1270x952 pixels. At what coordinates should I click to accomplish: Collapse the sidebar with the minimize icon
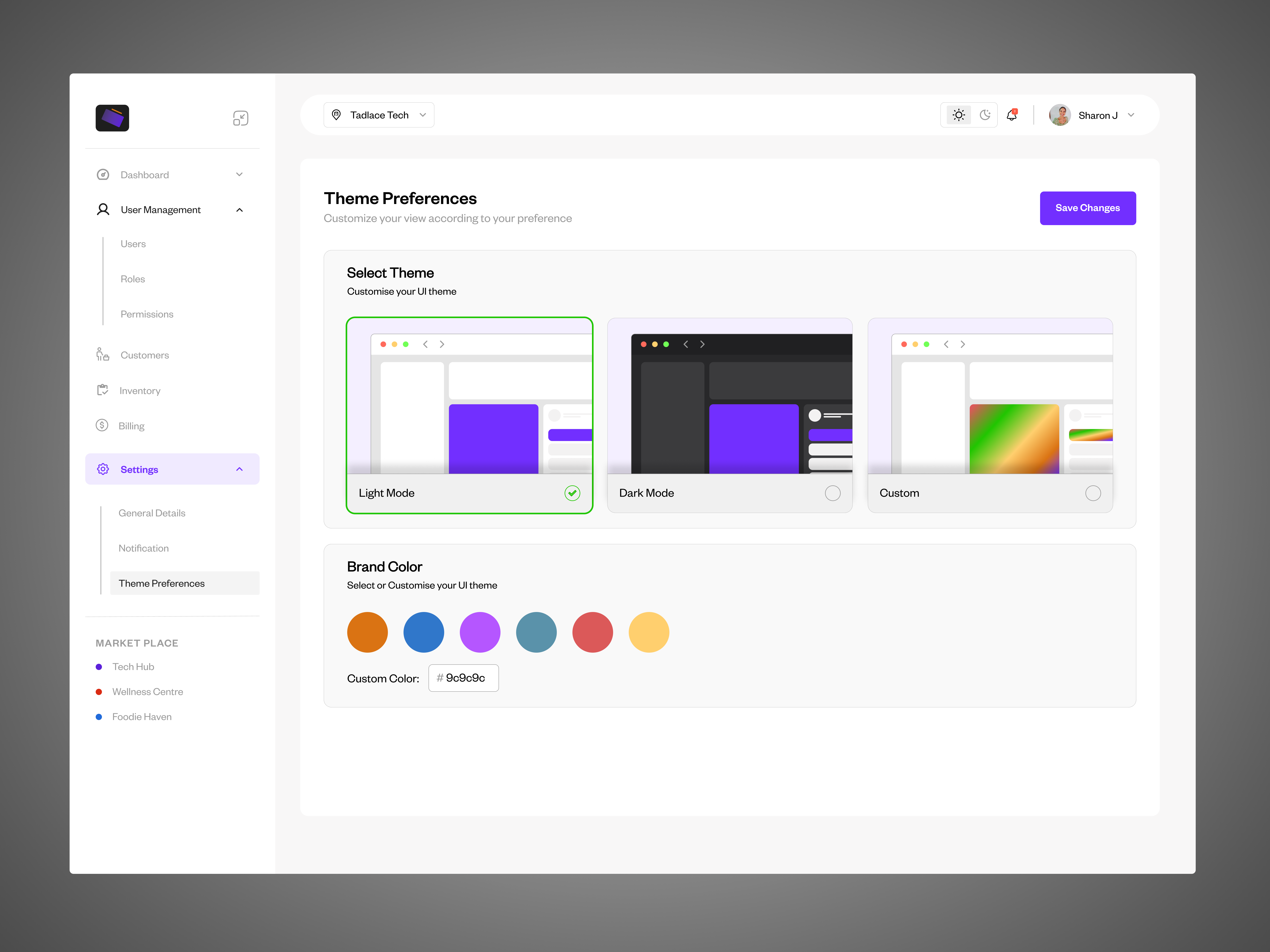tap(240, 118)
